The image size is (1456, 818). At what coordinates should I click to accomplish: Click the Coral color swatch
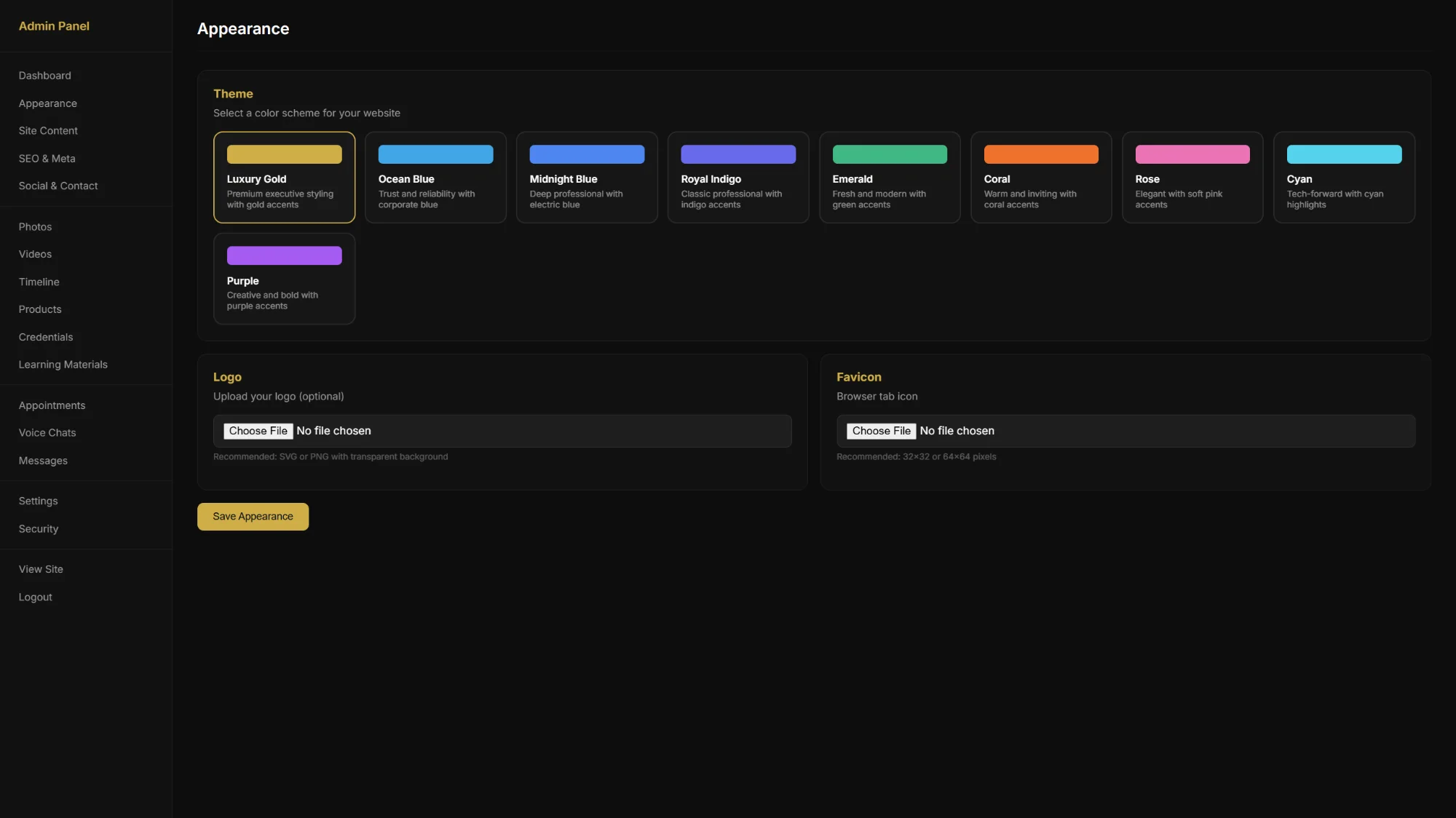[x=1041, y=154]
